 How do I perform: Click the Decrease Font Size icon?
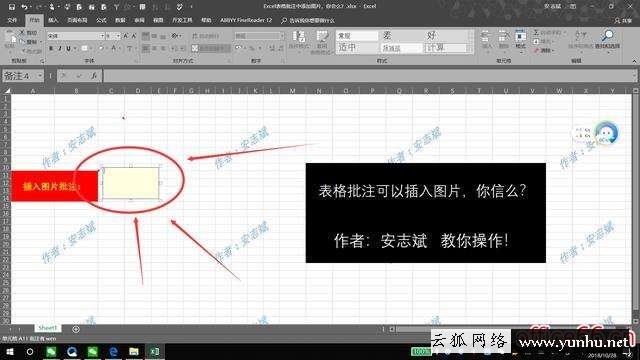(x=133, y=36)
